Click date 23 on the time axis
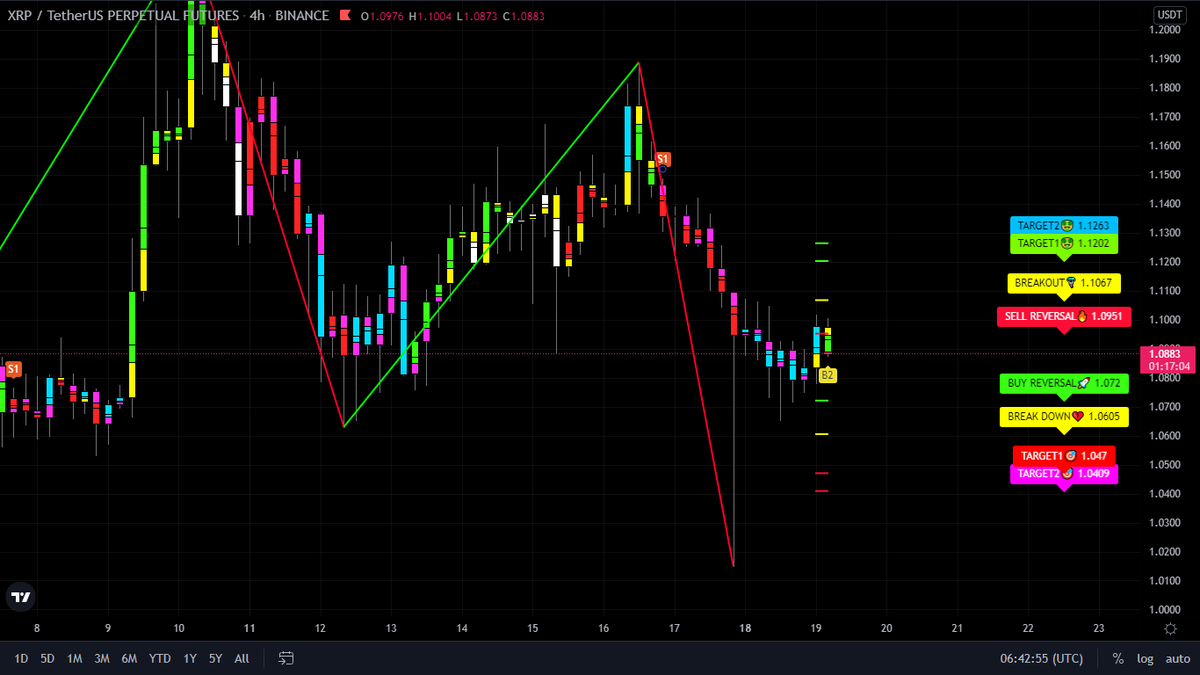The height and width of the screenshot is (675, 1200). (x=1099, y=628)
